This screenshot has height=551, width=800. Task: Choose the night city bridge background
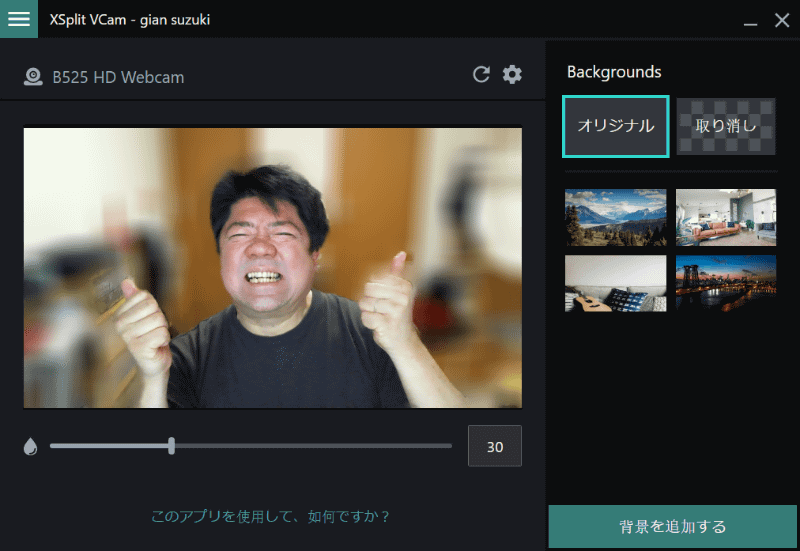[726, 283]
